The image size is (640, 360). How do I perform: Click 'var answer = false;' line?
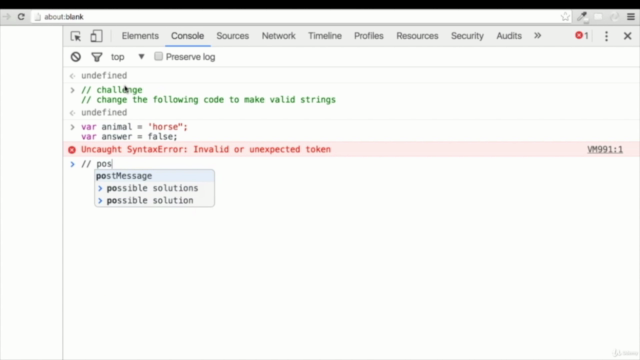click(129, 137)
